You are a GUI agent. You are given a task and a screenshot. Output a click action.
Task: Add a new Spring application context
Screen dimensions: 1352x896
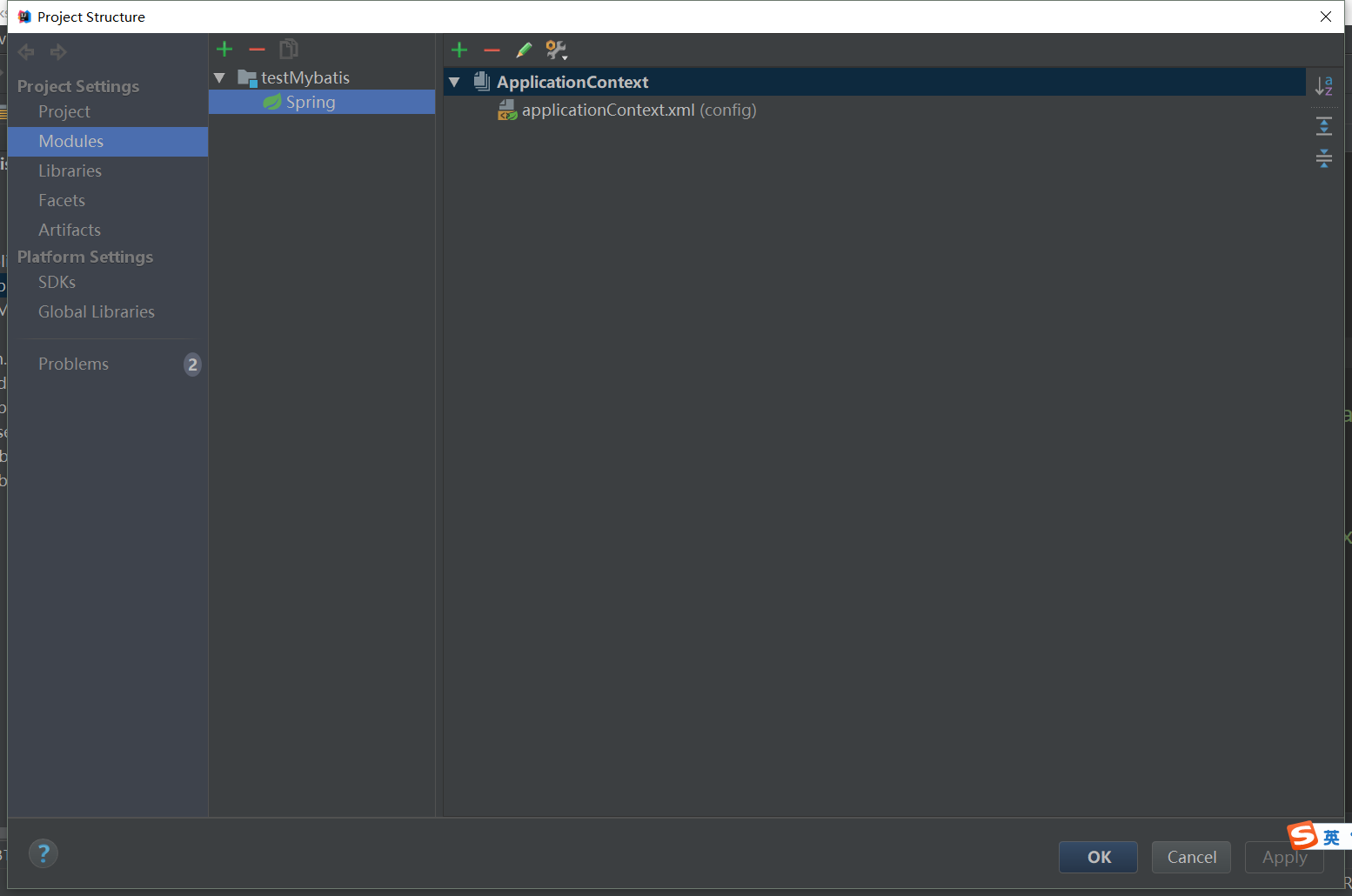459,50
